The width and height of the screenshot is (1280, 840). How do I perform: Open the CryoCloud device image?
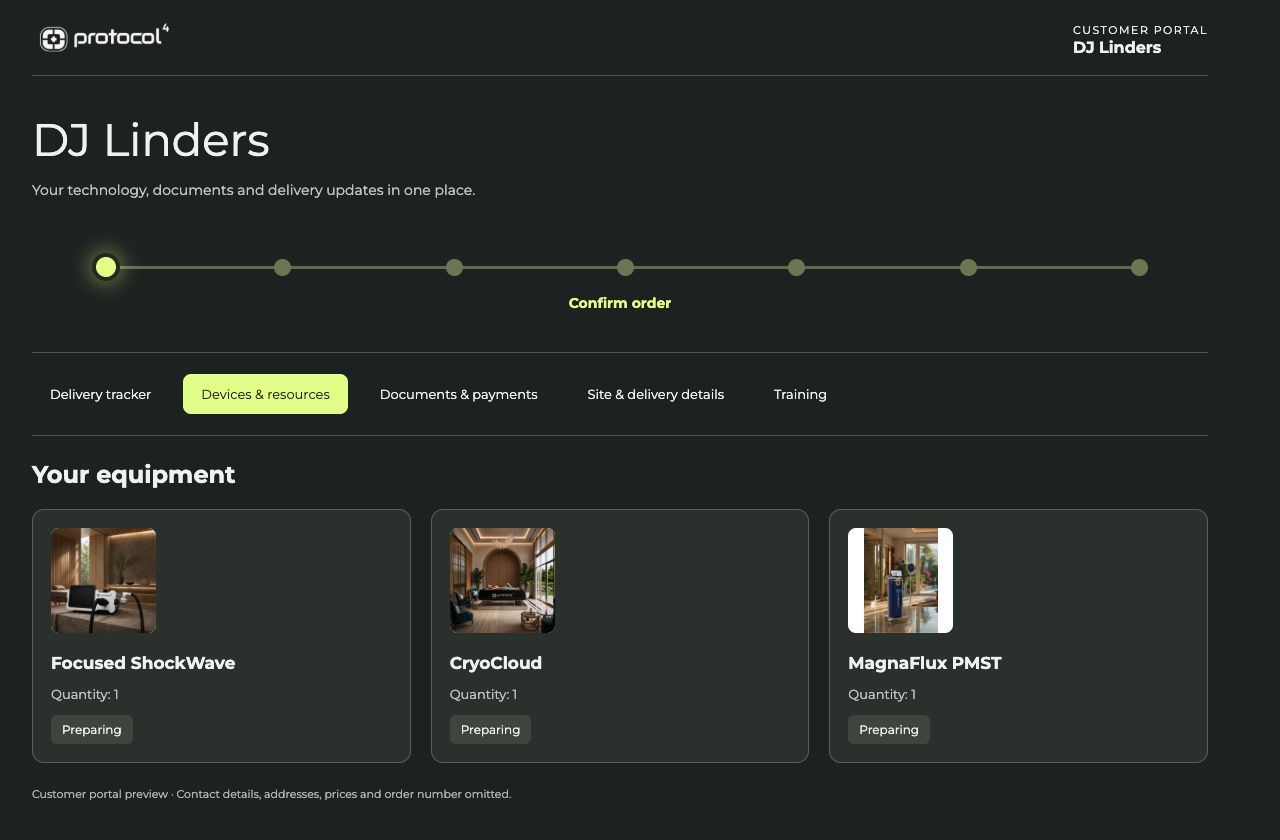[x=502, y=580]
